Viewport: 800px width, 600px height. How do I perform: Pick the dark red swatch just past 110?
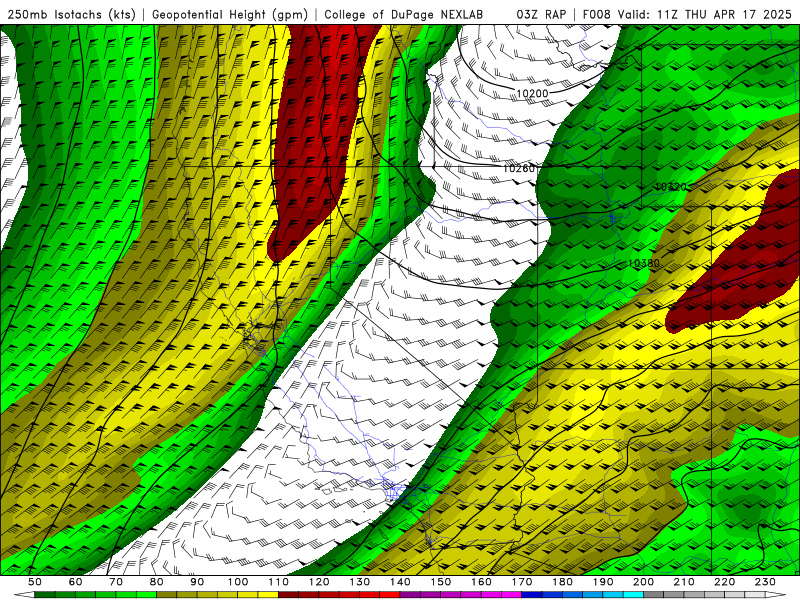pos(289,595)
